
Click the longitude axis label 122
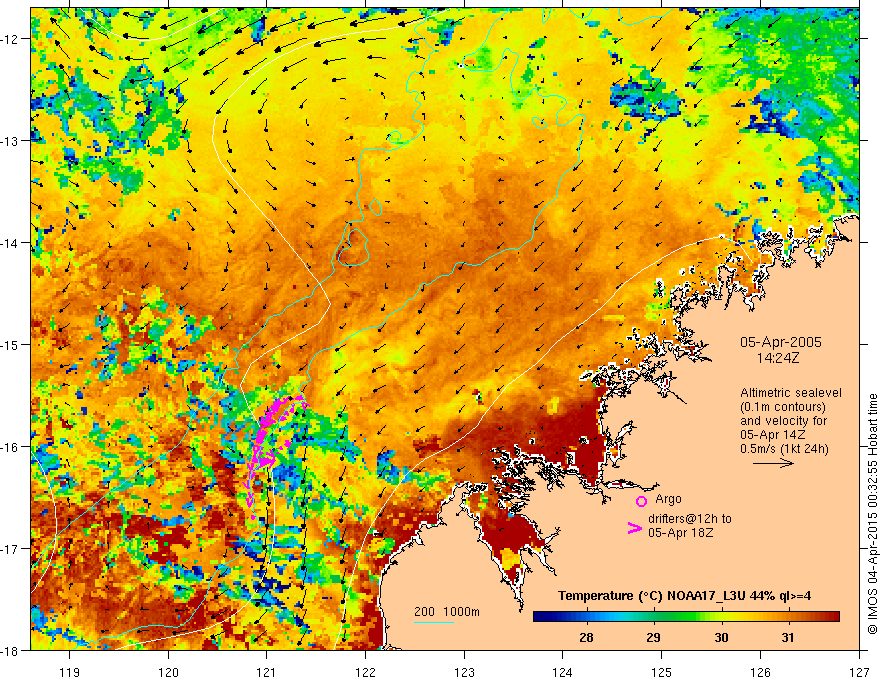[365, 672]
